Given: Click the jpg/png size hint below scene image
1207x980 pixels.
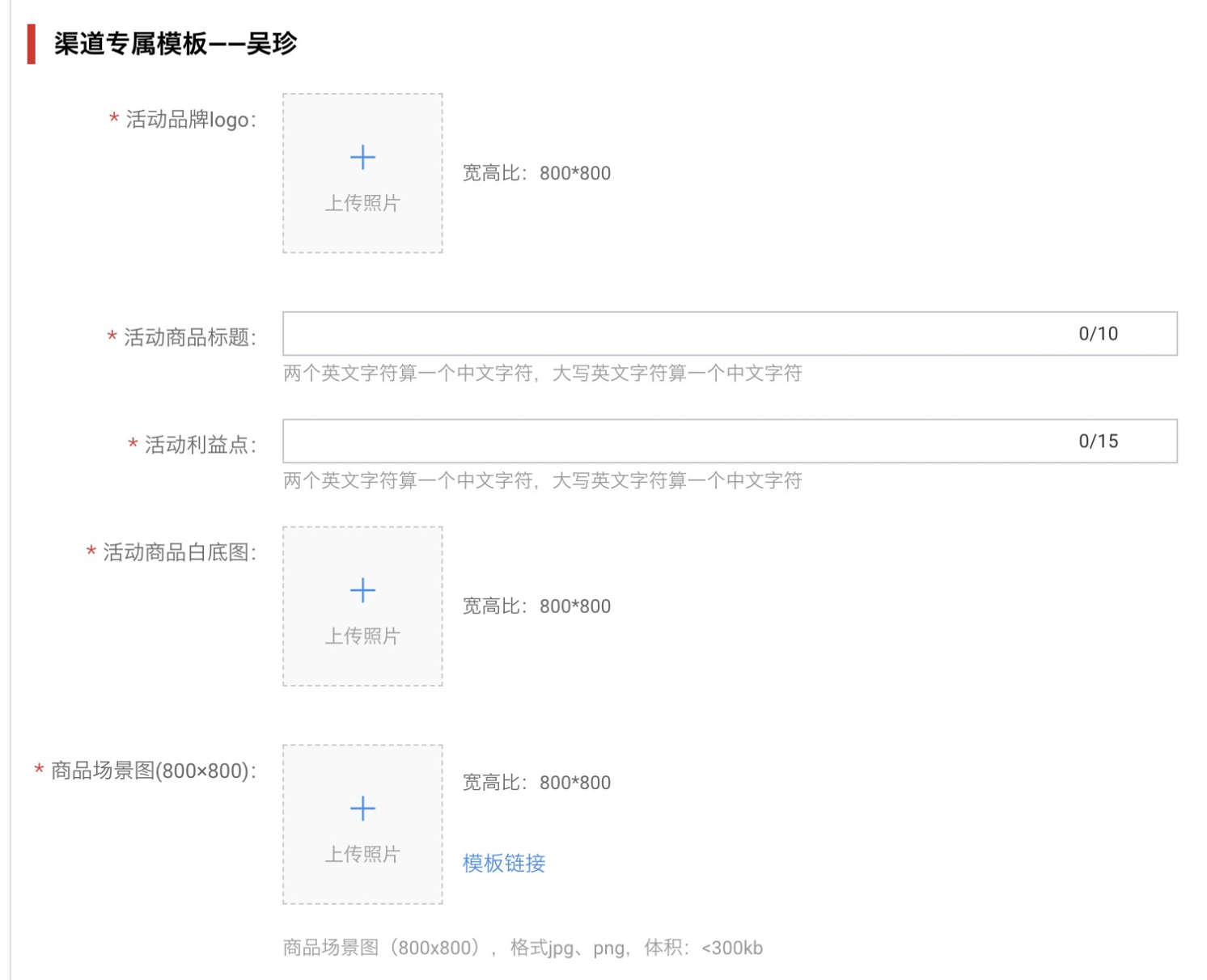Looking at the screenshot, I should click(x=522, y=947).
